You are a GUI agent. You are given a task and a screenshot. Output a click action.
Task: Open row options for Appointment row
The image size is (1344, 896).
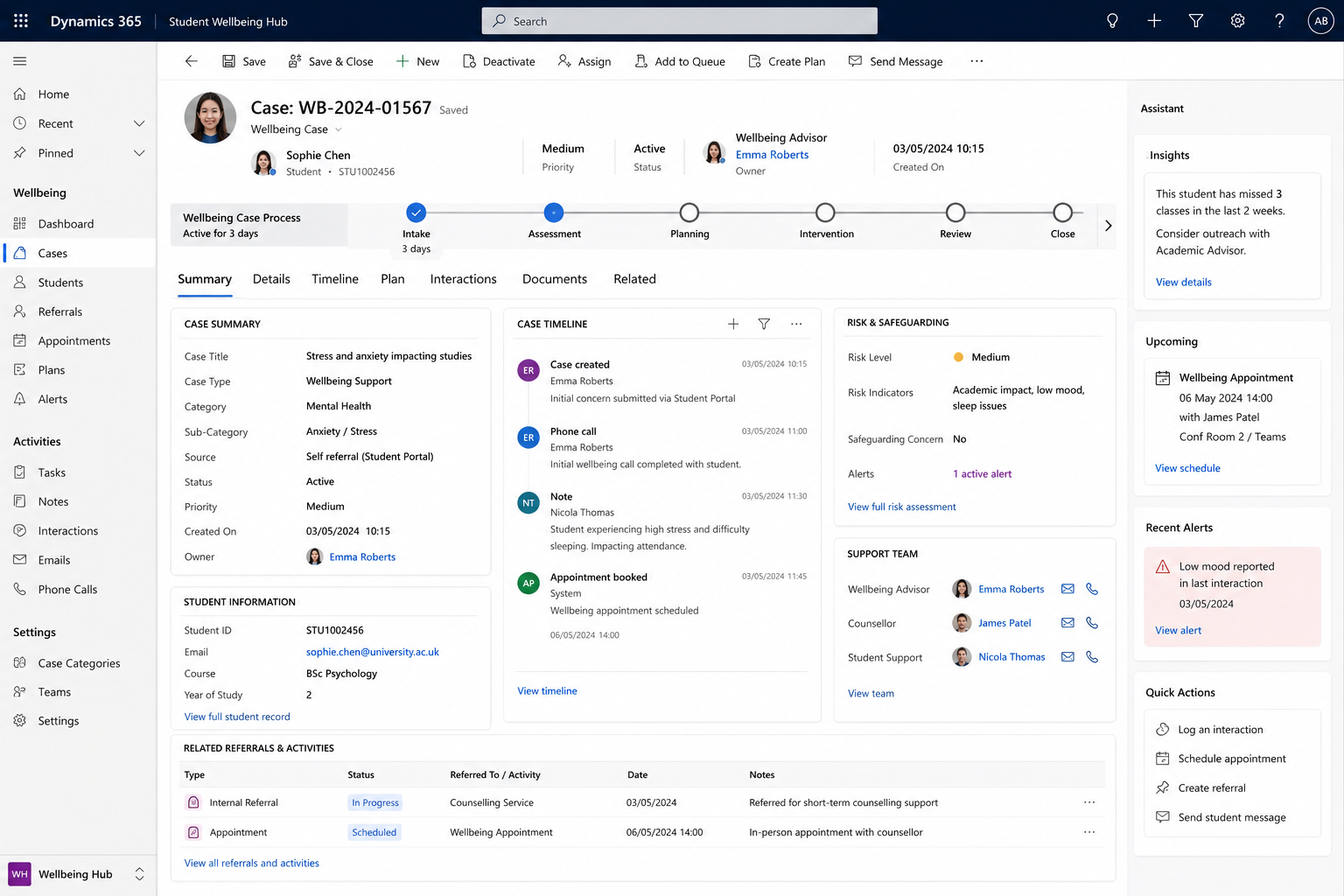(x=1089, y=832)
